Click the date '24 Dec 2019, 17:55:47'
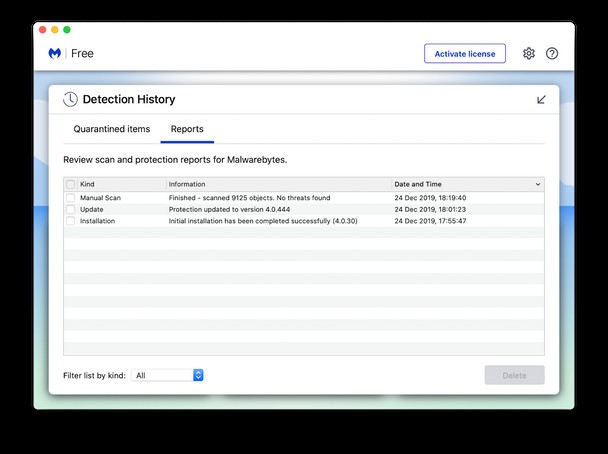Viewport: 608px width, 454px height. click(430, 221)
